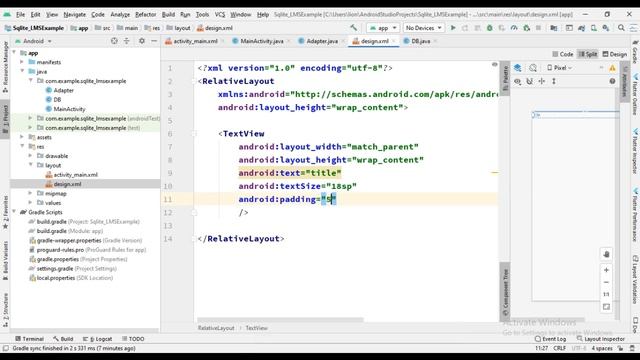Click RelativeLayout in the breadcrumb bar
The width and height of the screenshot is (640, 360).
216,328
